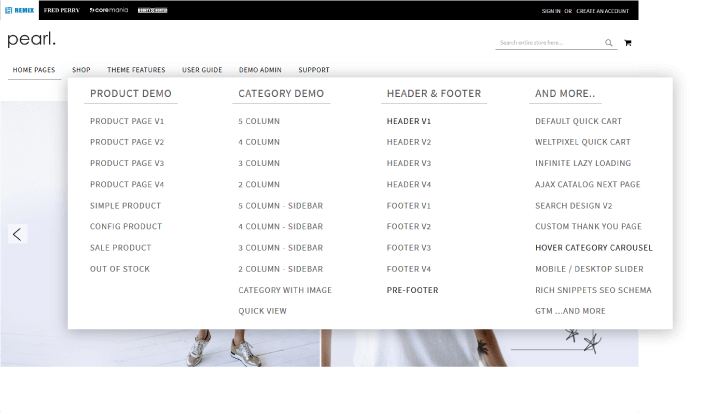Open Hover Category Carousel demo
Image resolution: width=703 pixels, height=414 pixels.
(x=594, y=248)
